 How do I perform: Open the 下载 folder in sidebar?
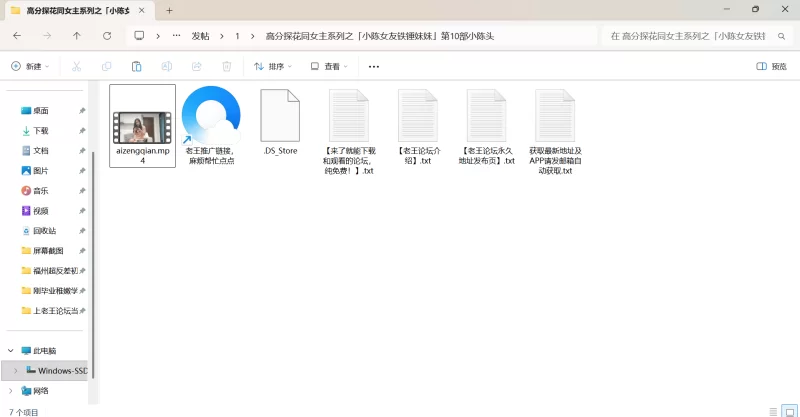(40, 130)
